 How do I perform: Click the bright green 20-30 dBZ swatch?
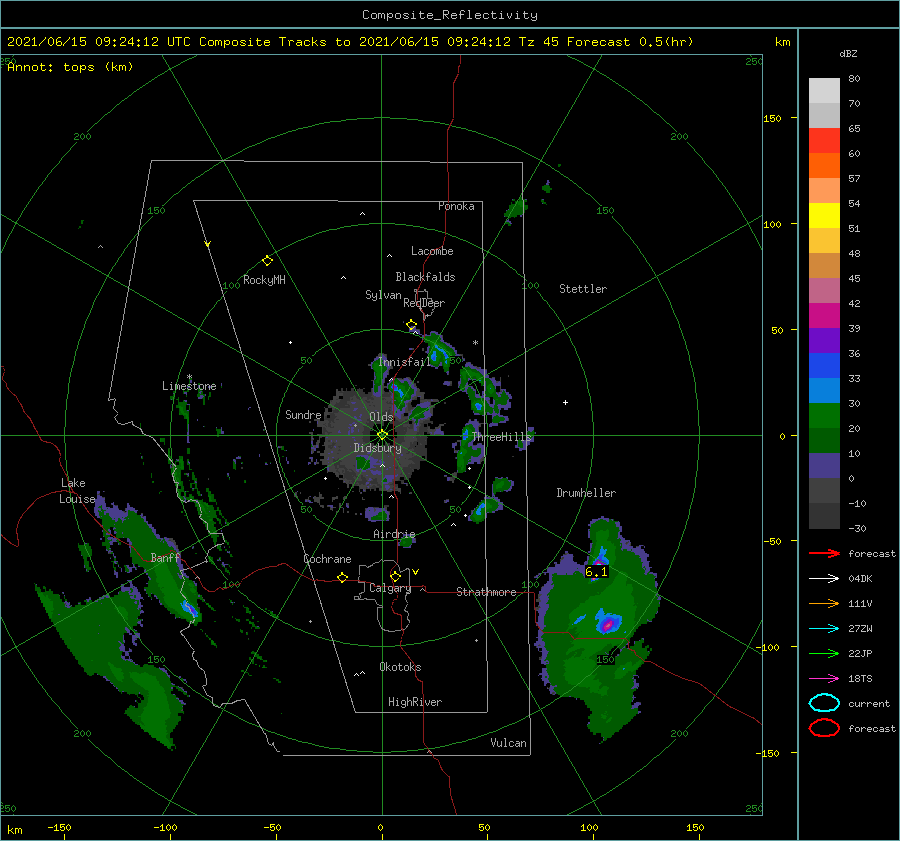824,416
